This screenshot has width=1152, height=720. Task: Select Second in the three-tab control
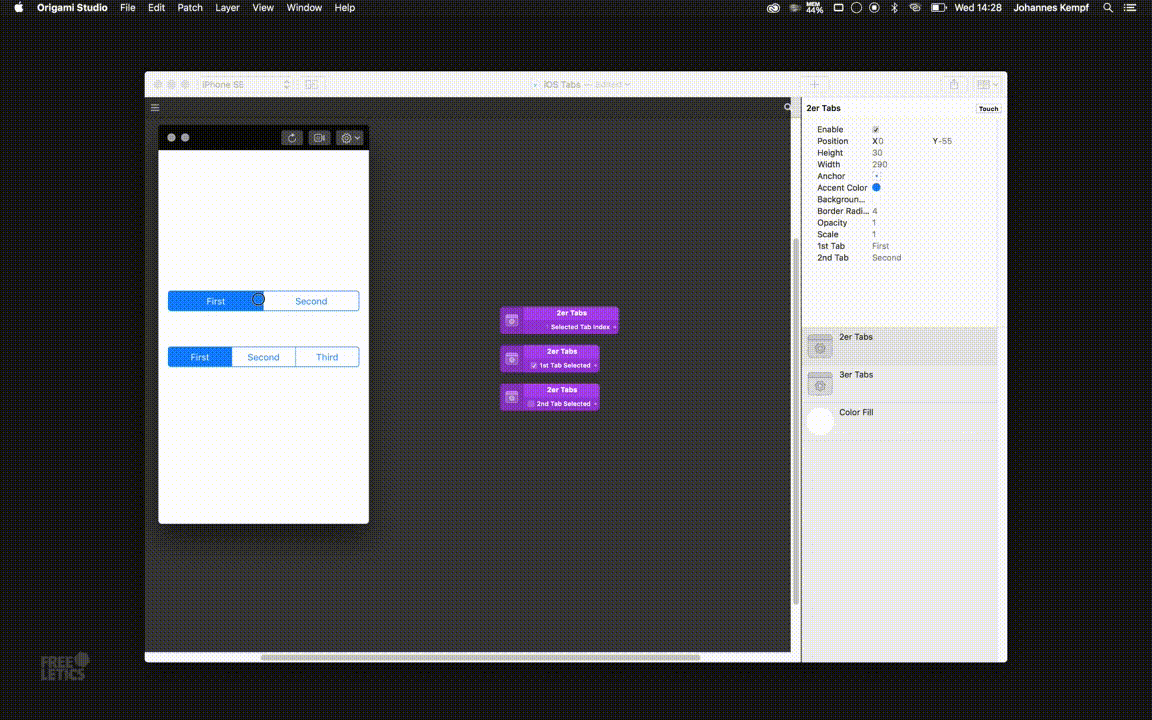263,357
